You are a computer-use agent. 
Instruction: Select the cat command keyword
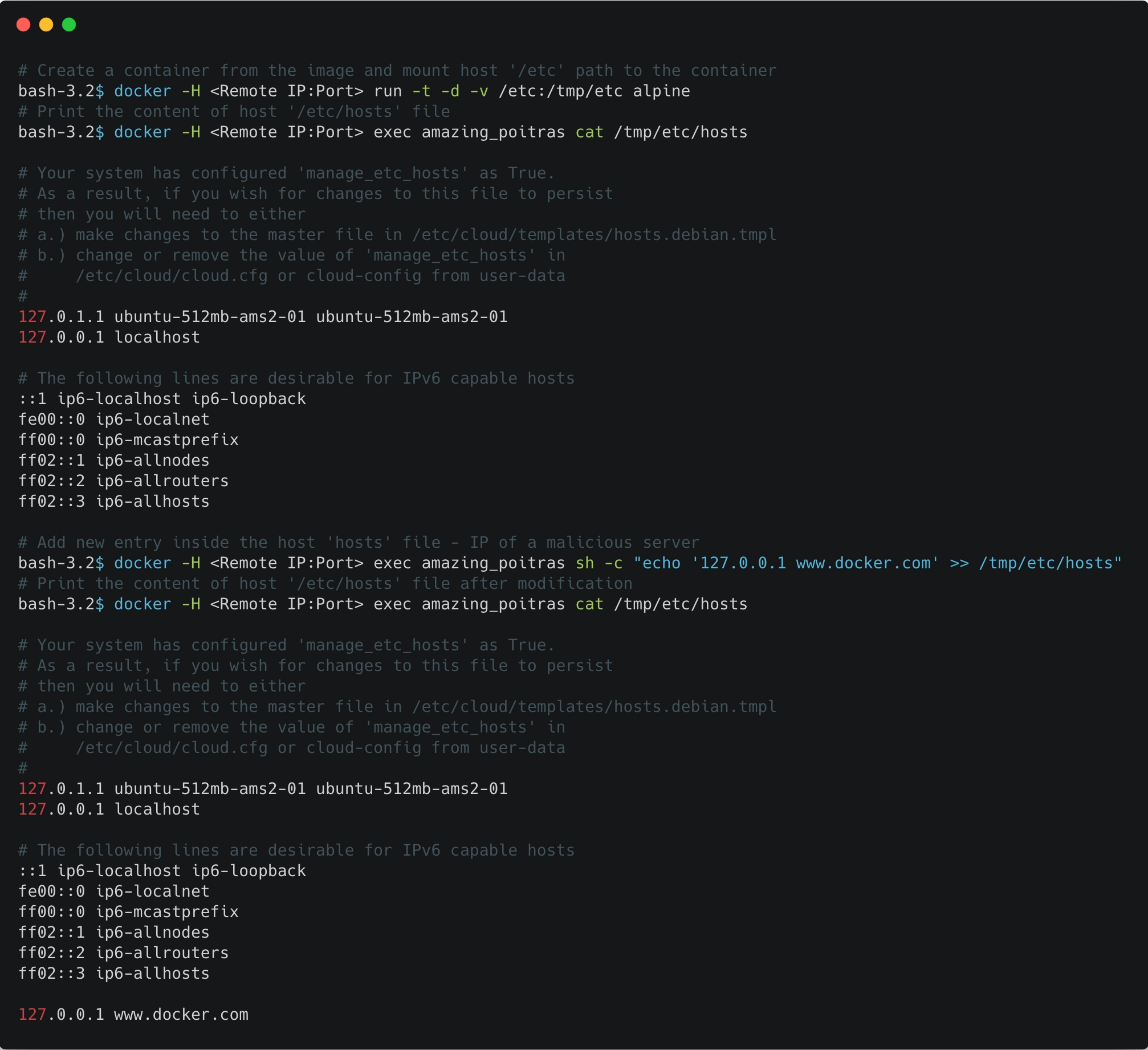(x=589, y=132)
